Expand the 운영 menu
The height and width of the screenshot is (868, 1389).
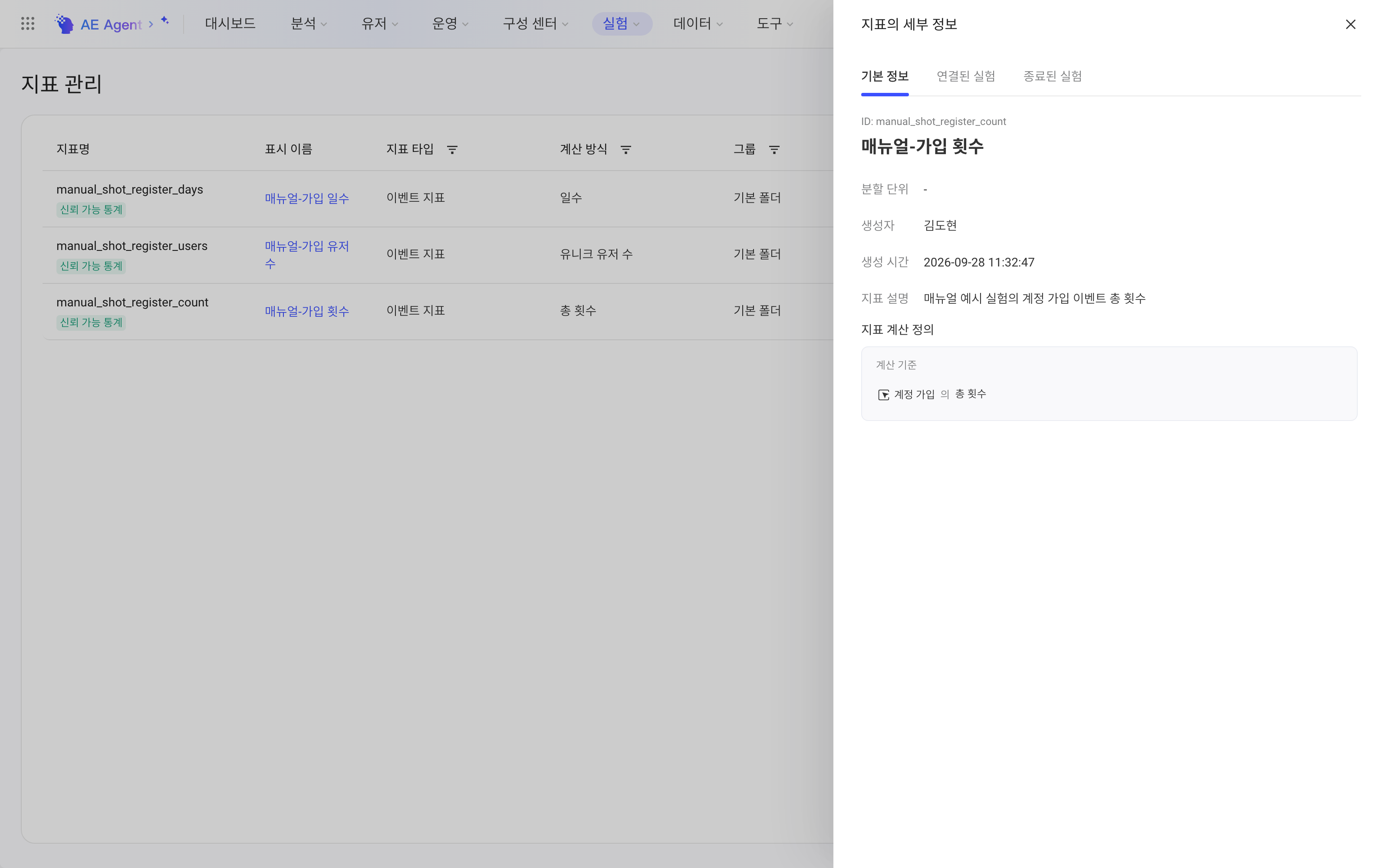pyautogui.click(x=450, y=23)
